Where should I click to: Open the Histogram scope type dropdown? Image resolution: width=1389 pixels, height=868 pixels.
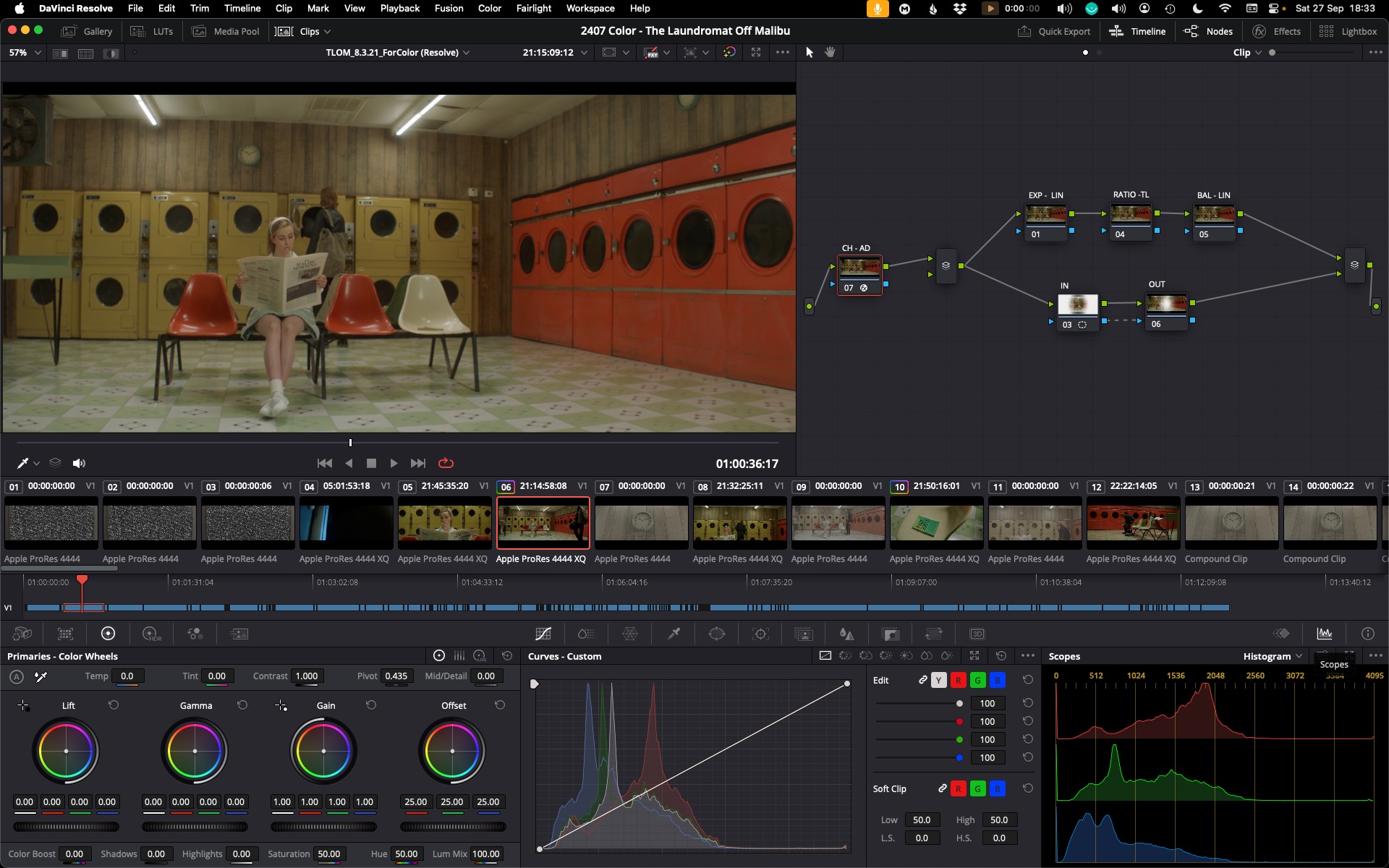(x=1273, y=656)
